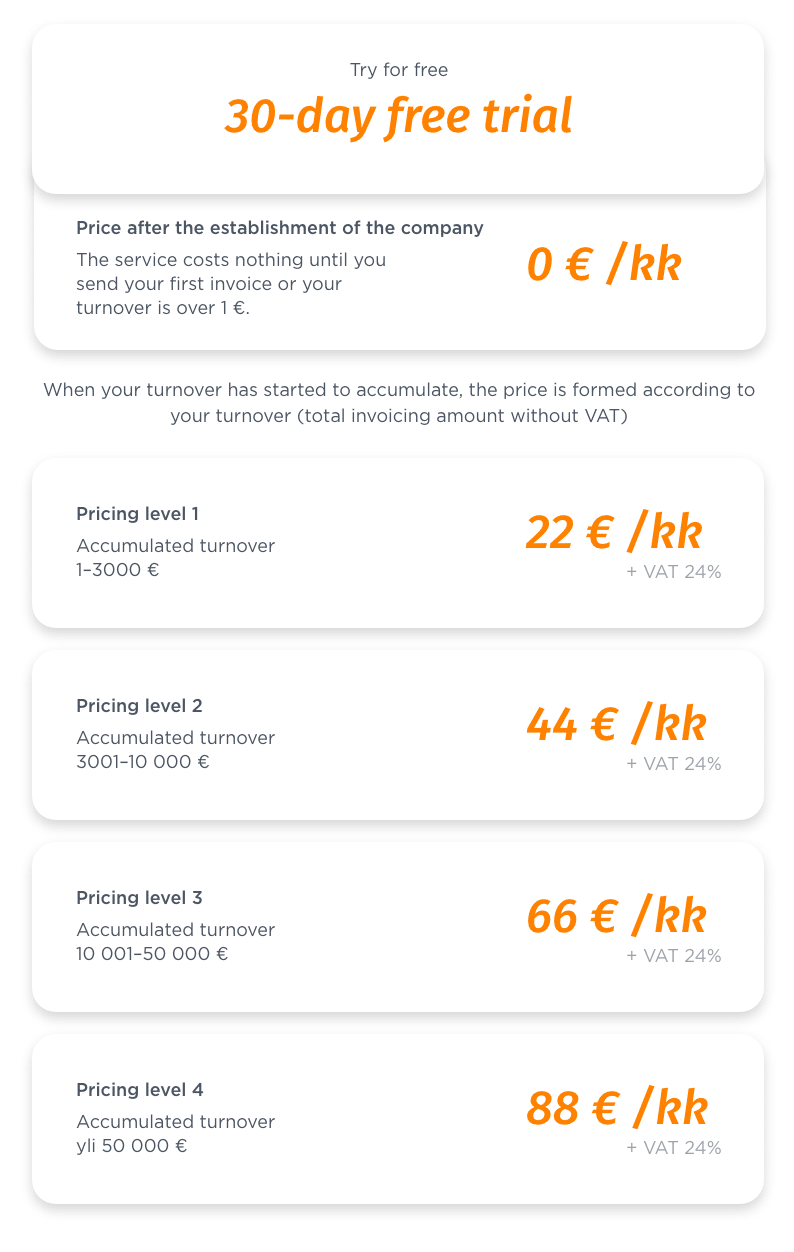Click the turnover accumulation explanation paragraph
The height and width of the screenshot is (1252, 794).
pos(399,402)
